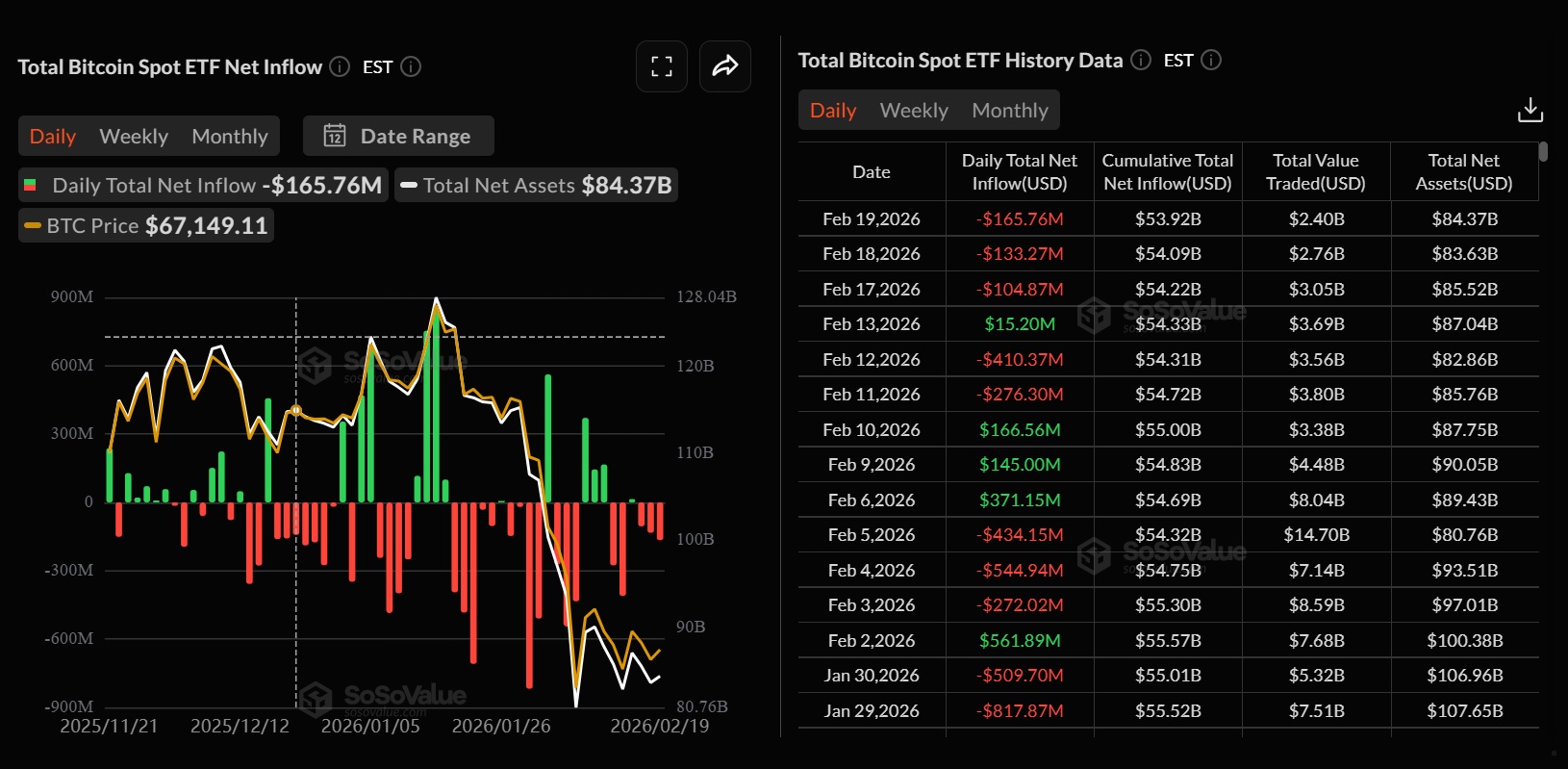Open the Date Range picker

398,136
